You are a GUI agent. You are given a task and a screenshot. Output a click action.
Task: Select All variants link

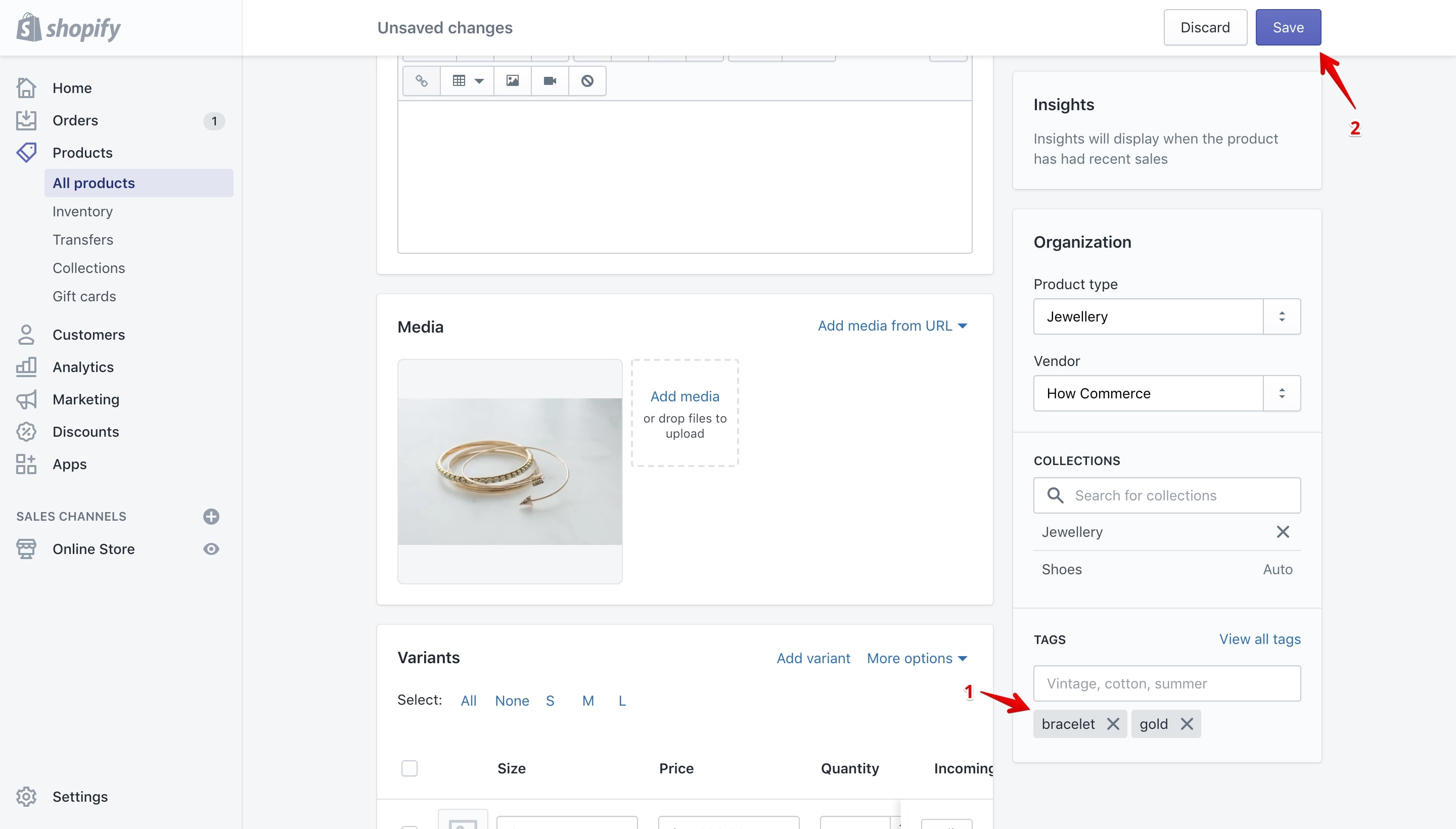click(x=468, y=700)
